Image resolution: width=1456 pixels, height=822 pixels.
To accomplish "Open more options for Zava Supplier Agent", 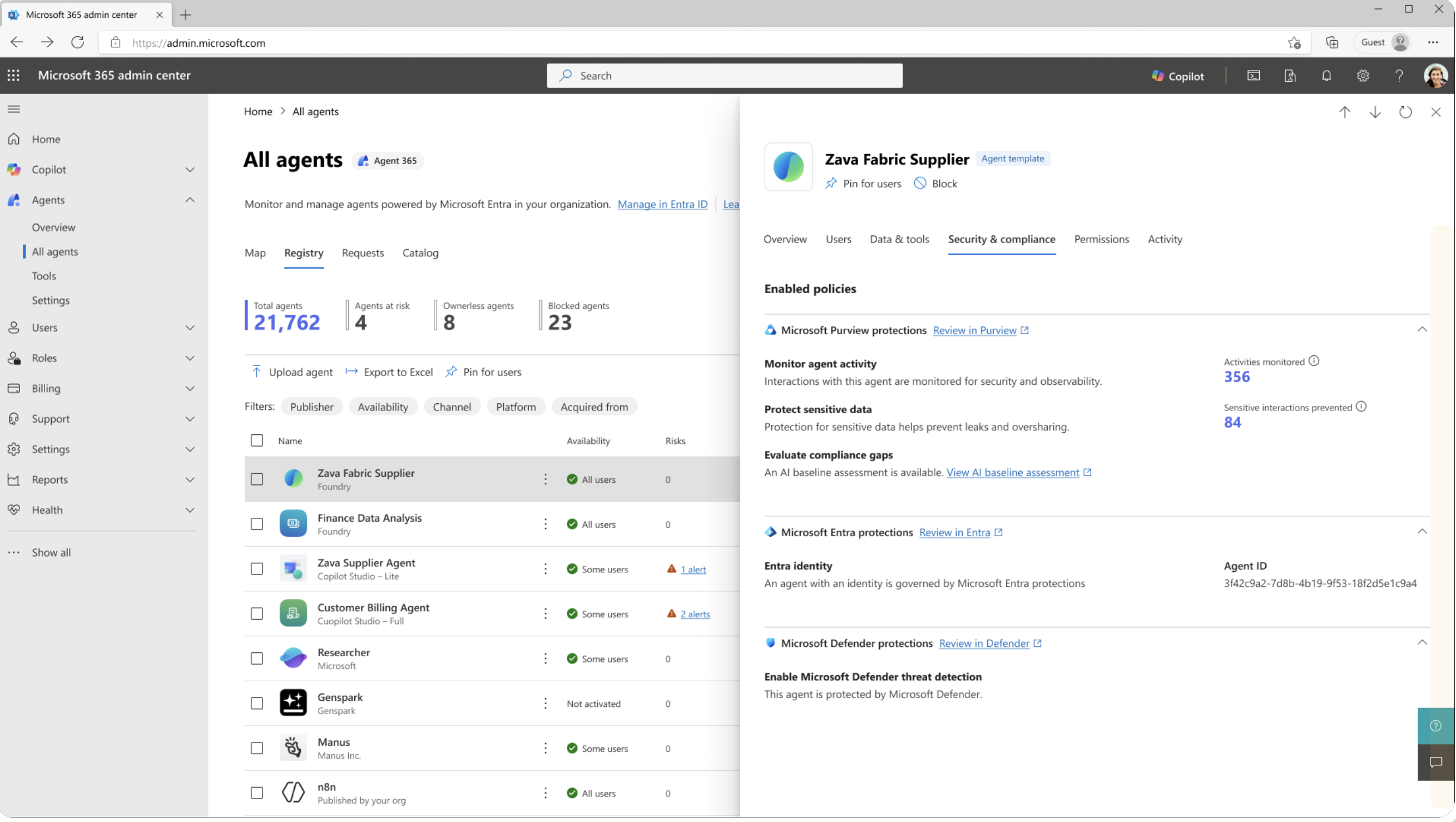I will 546,570.
